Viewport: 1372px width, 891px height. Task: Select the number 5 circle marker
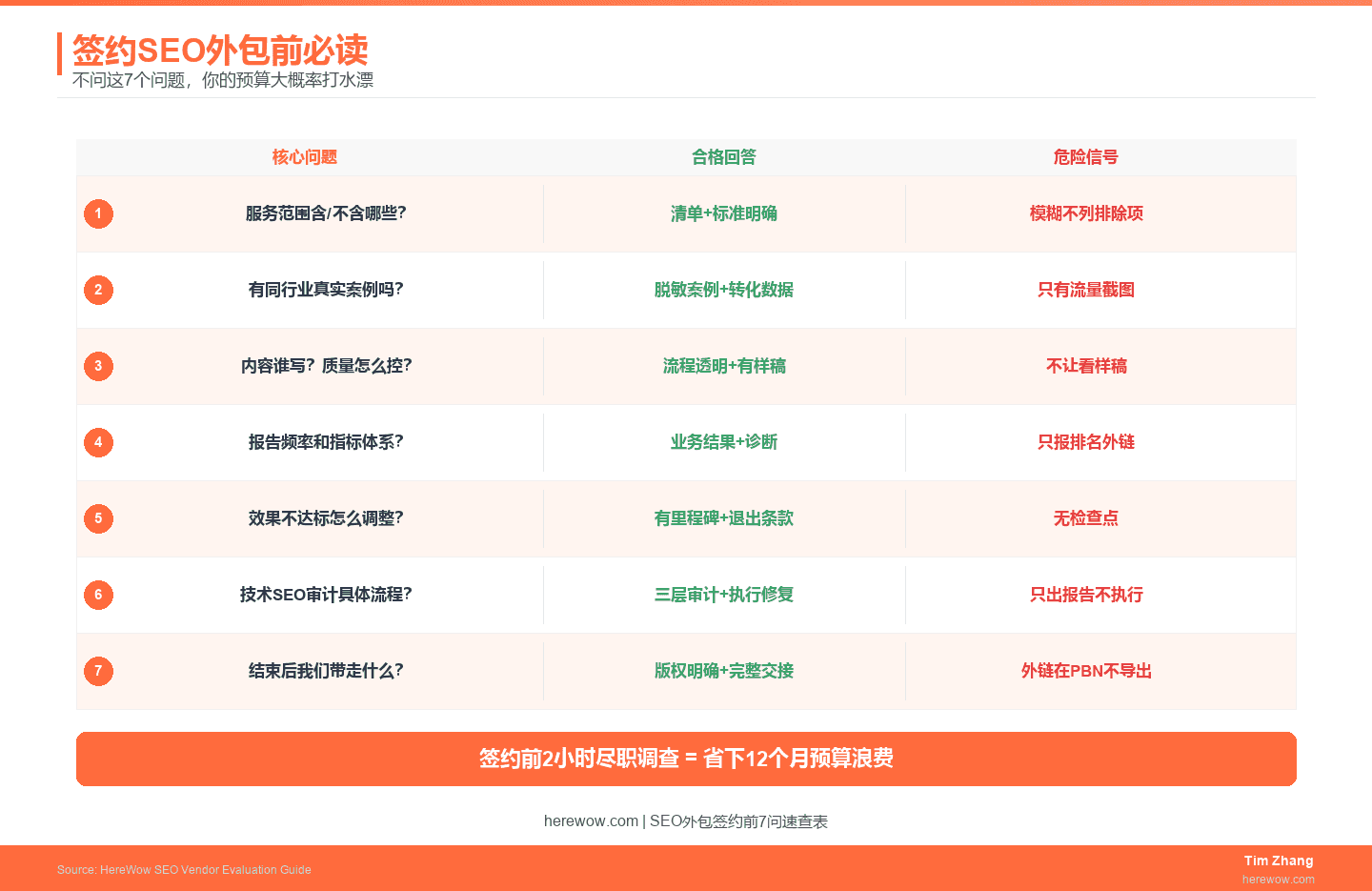(x=98, y=518)
